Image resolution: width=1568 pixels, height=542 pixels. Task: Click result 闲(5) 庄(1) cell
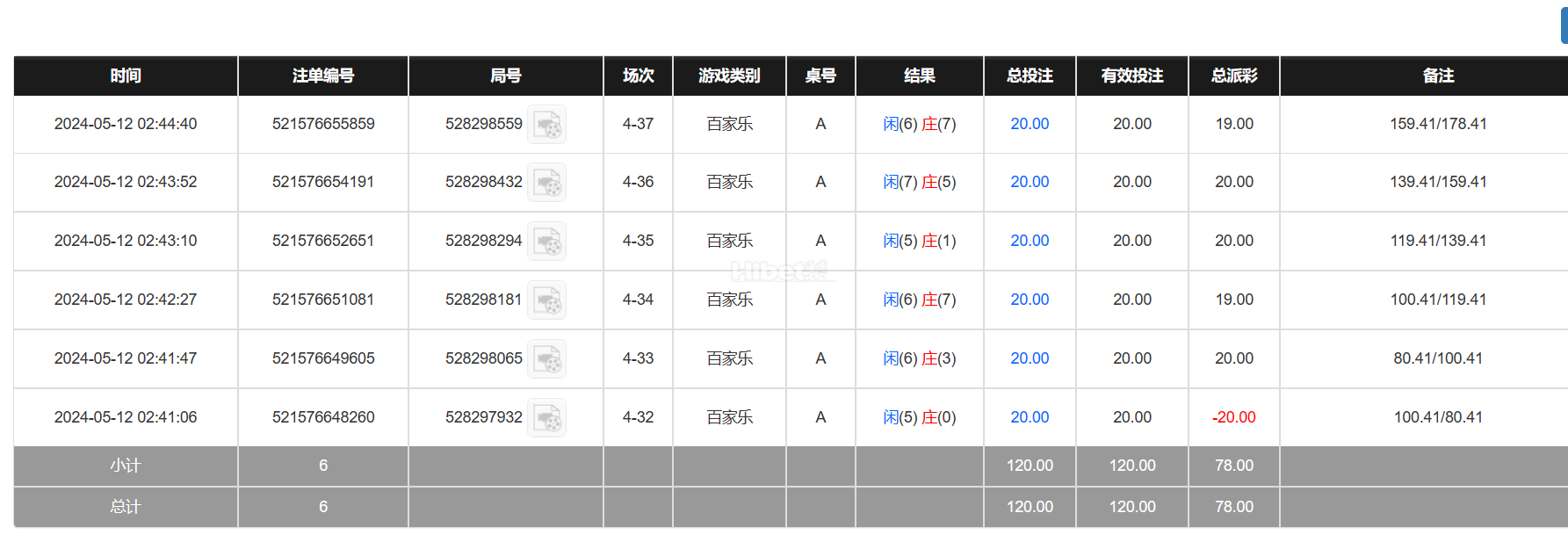click(920, 241)
